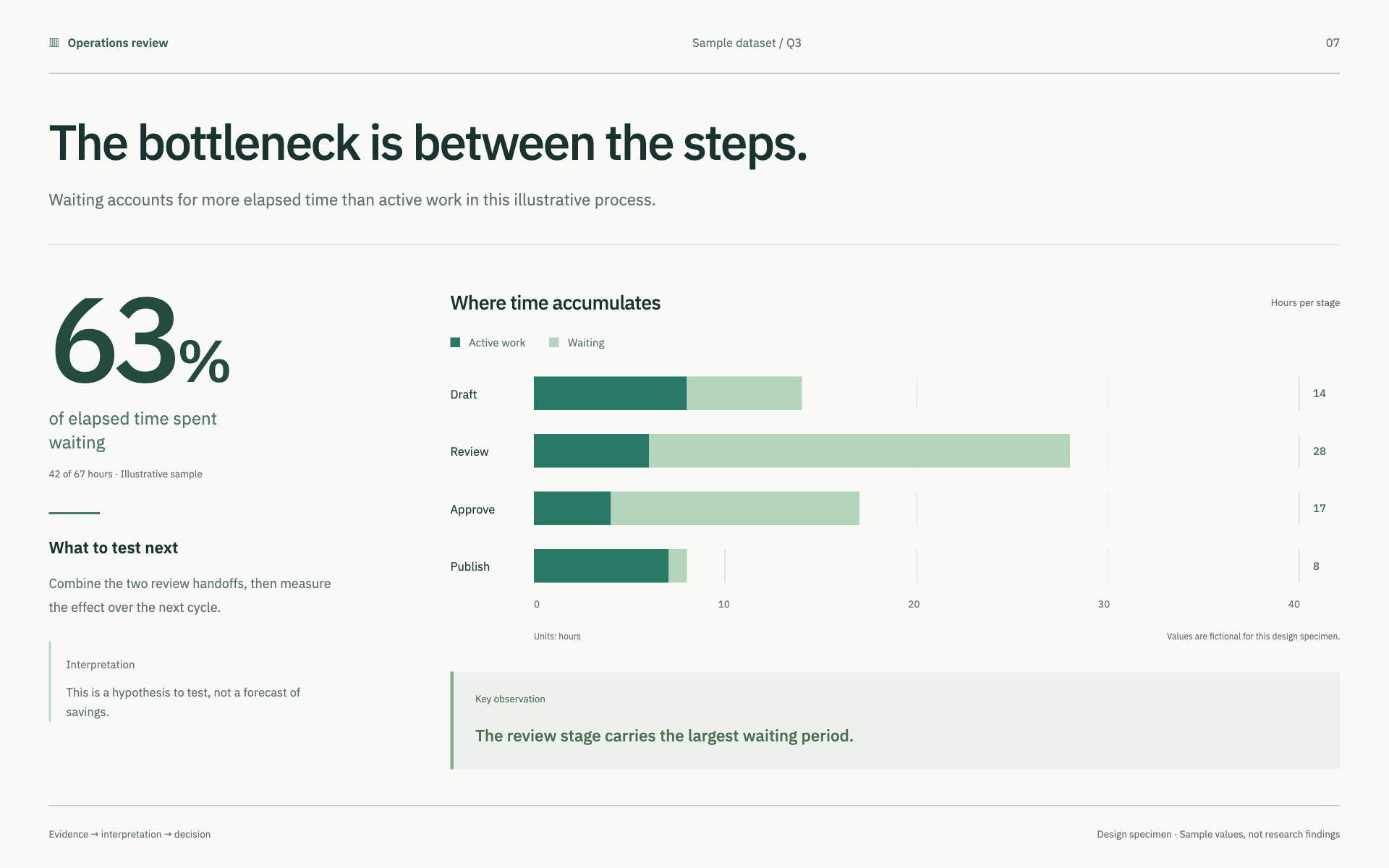Click the light waiting segment of the Review bar
Screen dimensions: 1389x868
(x=859, y=451)
